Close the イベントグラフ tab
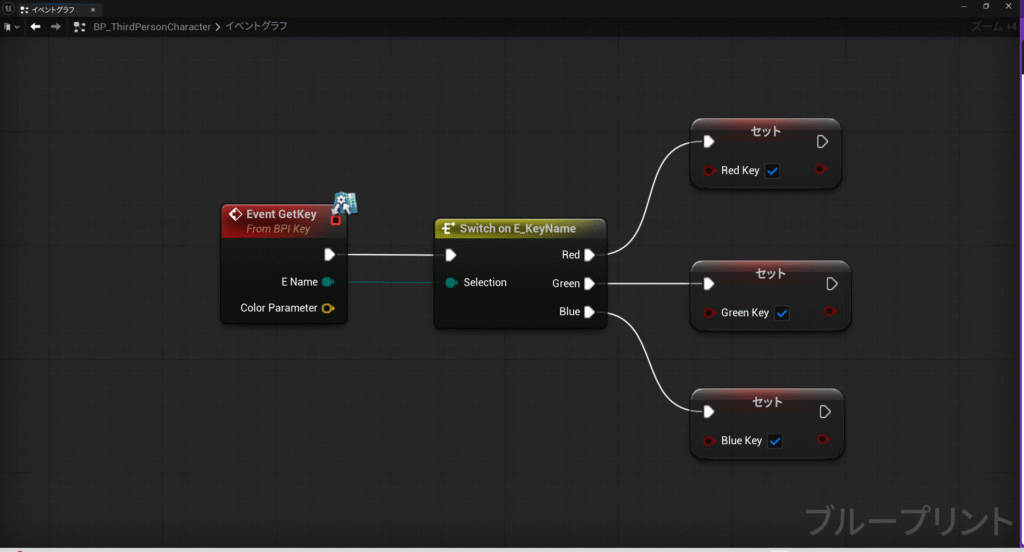Screen dimensions: 1024x552 [93, 10]
